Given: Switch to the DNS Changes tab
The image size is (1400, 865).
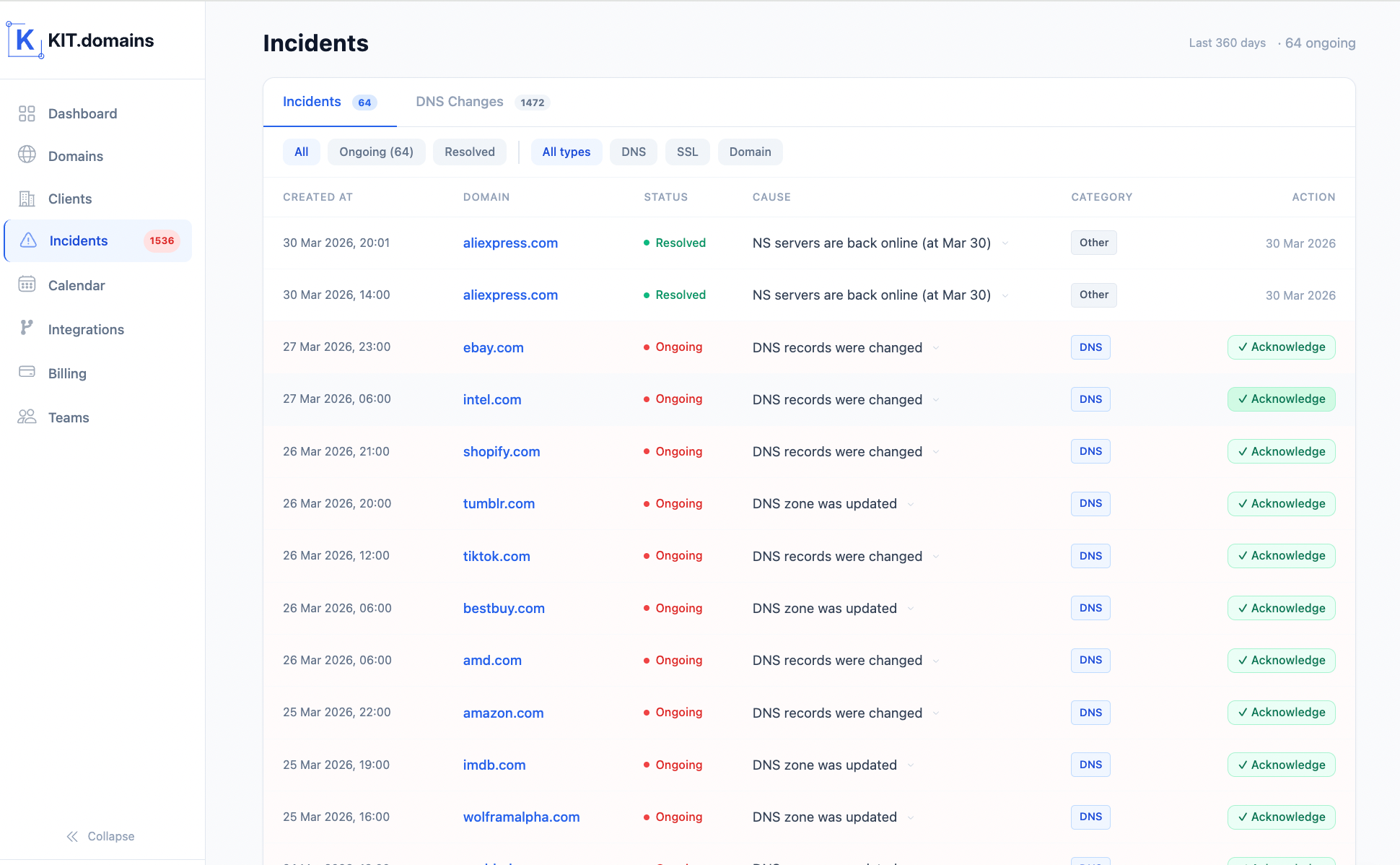Looking at the screenshot, I should (x=459, y=102).
